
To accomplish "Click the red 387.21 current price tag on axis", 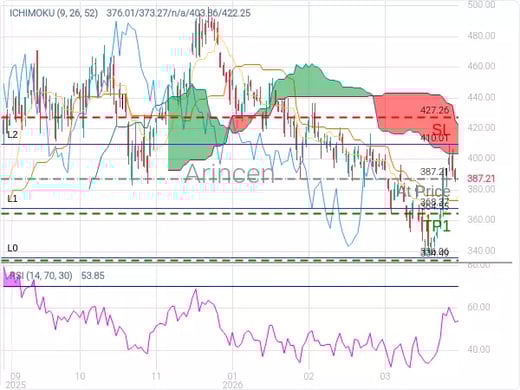I will click(481, 179).
